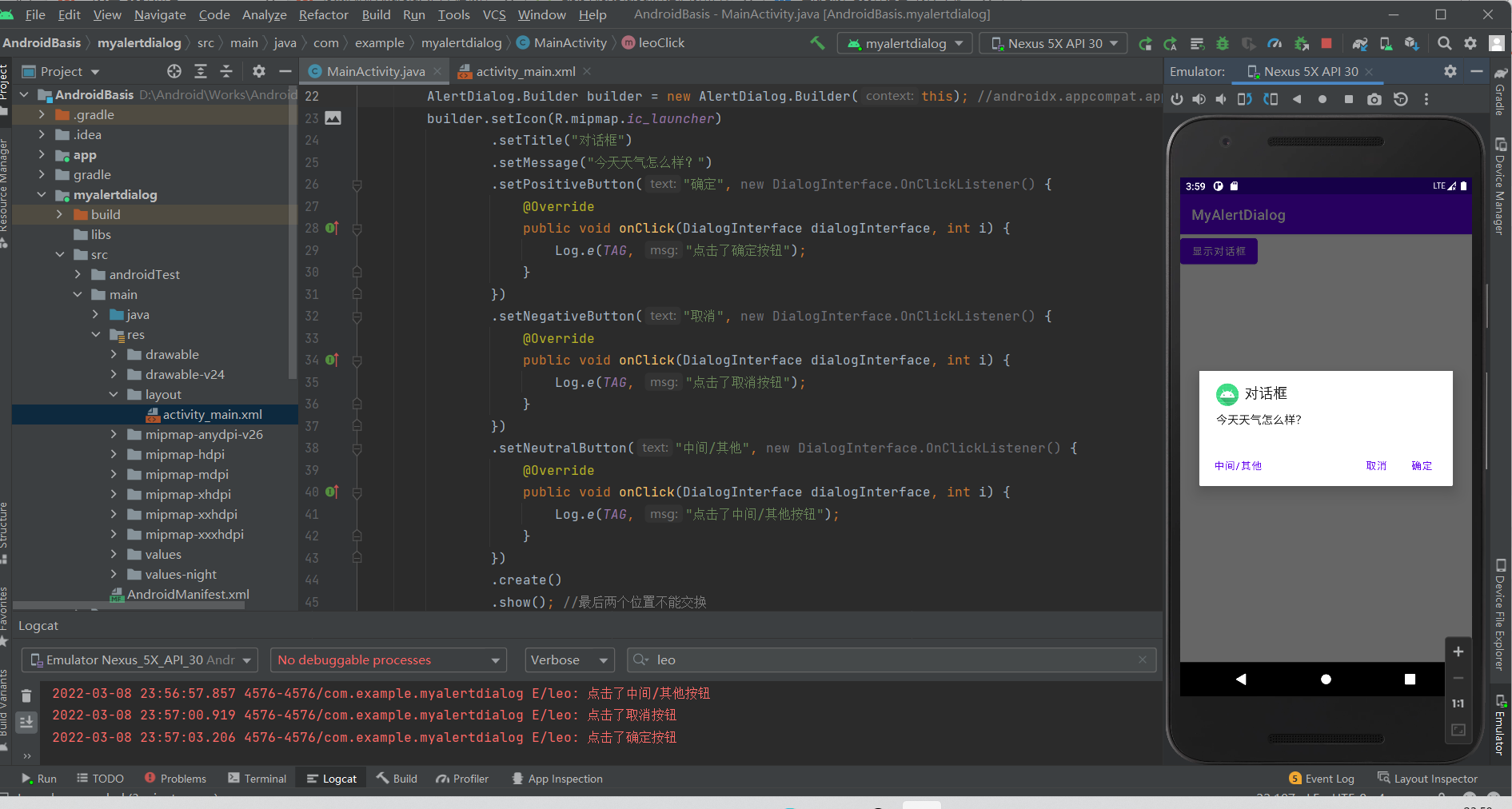Expand the java folder in project tree
The height and width of the screenshot is (809, 1512).
point(96,314)
